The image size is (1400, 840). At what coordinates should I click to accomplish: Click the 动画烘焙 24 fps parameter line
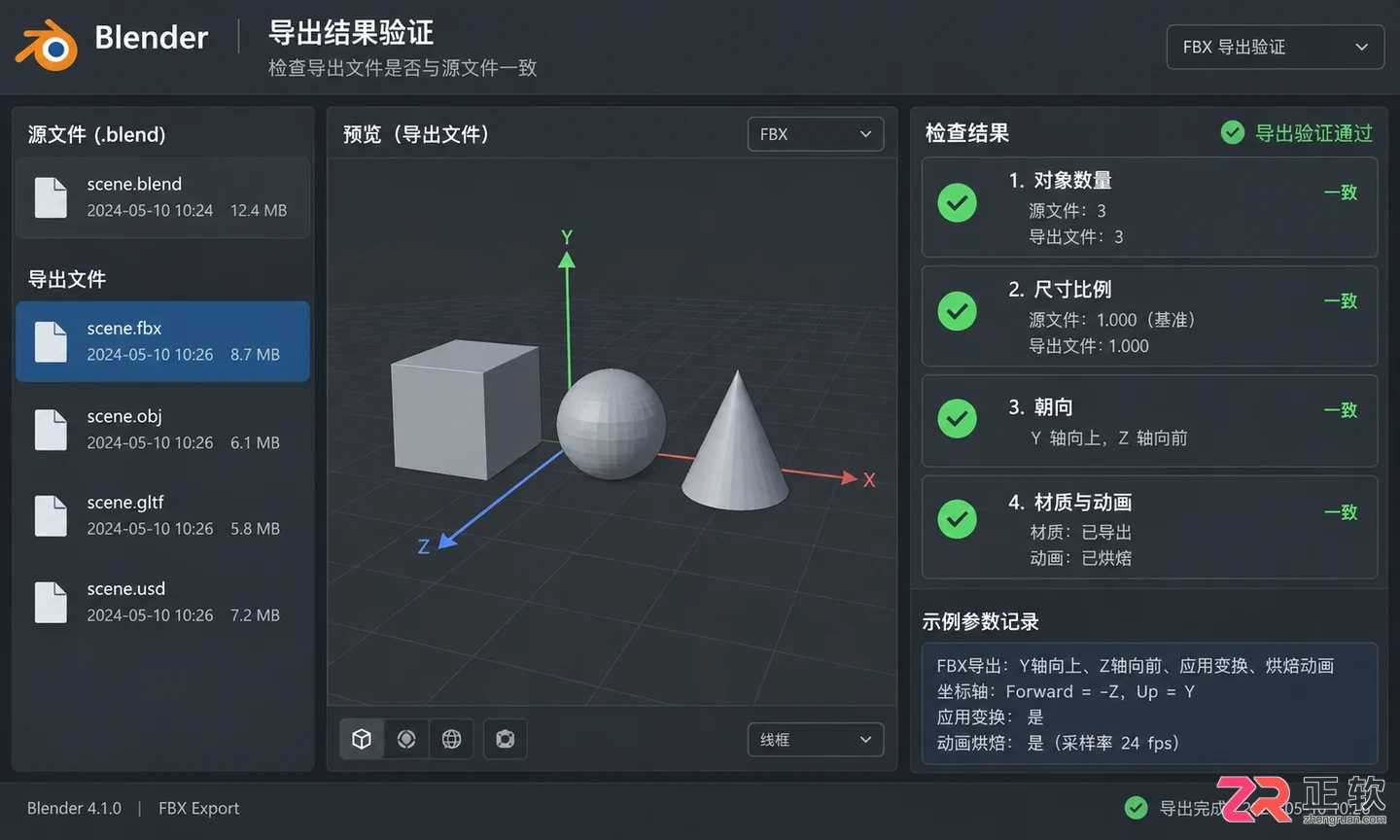(x=1058, y=743)
